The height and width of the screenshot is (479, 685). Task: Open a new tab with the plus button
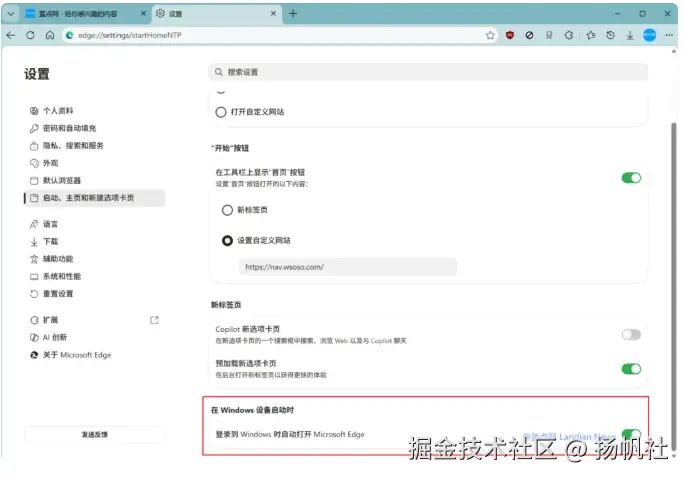[293, 14]
